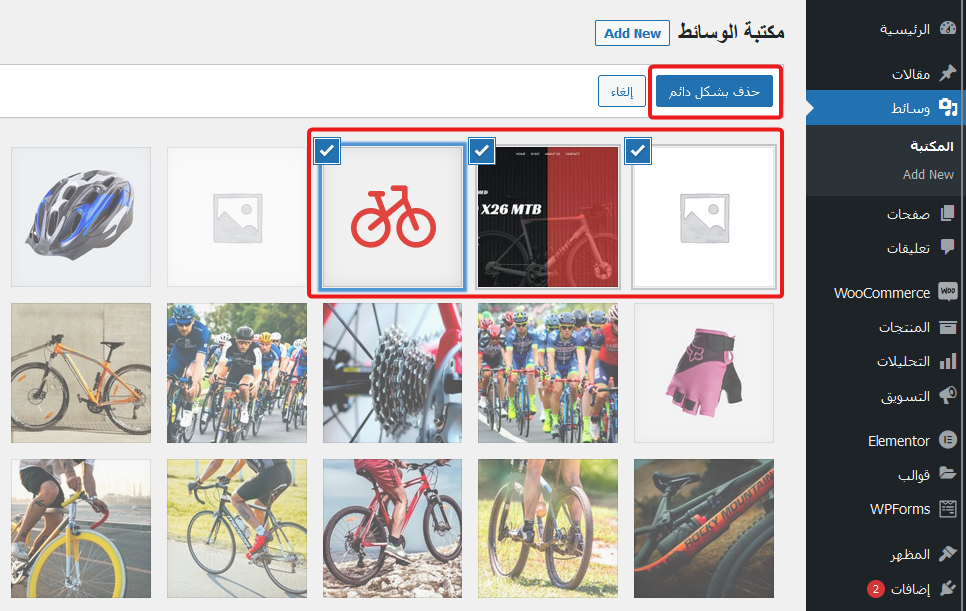Uncheck the red bicycle icon image

tap(327, 151)
